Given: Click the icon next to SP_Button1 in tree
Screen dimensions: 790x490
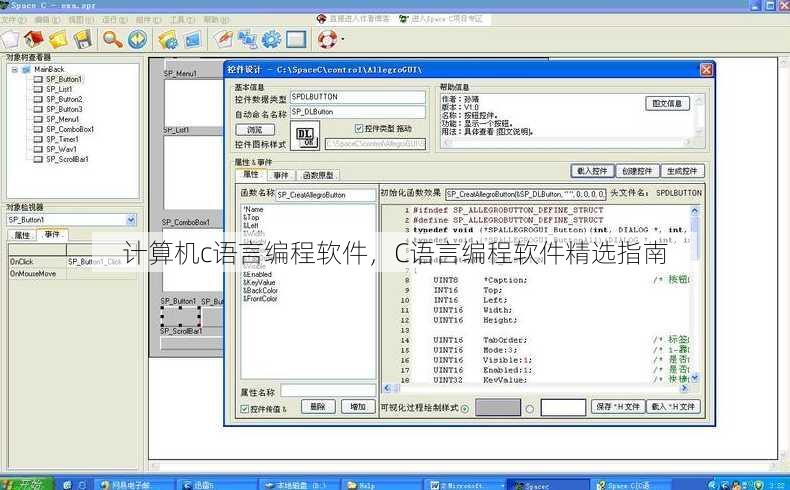Looking at the screenshot, I should pos(38,80).
